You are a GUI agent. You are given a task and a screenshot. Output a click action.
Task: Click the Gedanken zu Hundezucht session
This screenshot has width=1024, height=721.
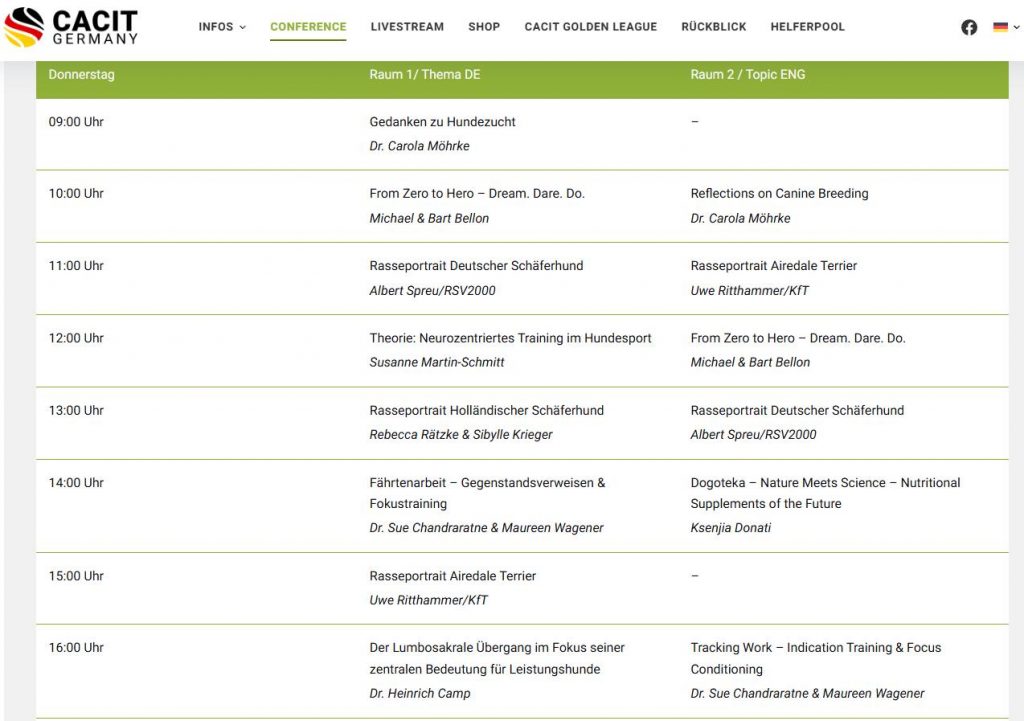pos(442,122)
